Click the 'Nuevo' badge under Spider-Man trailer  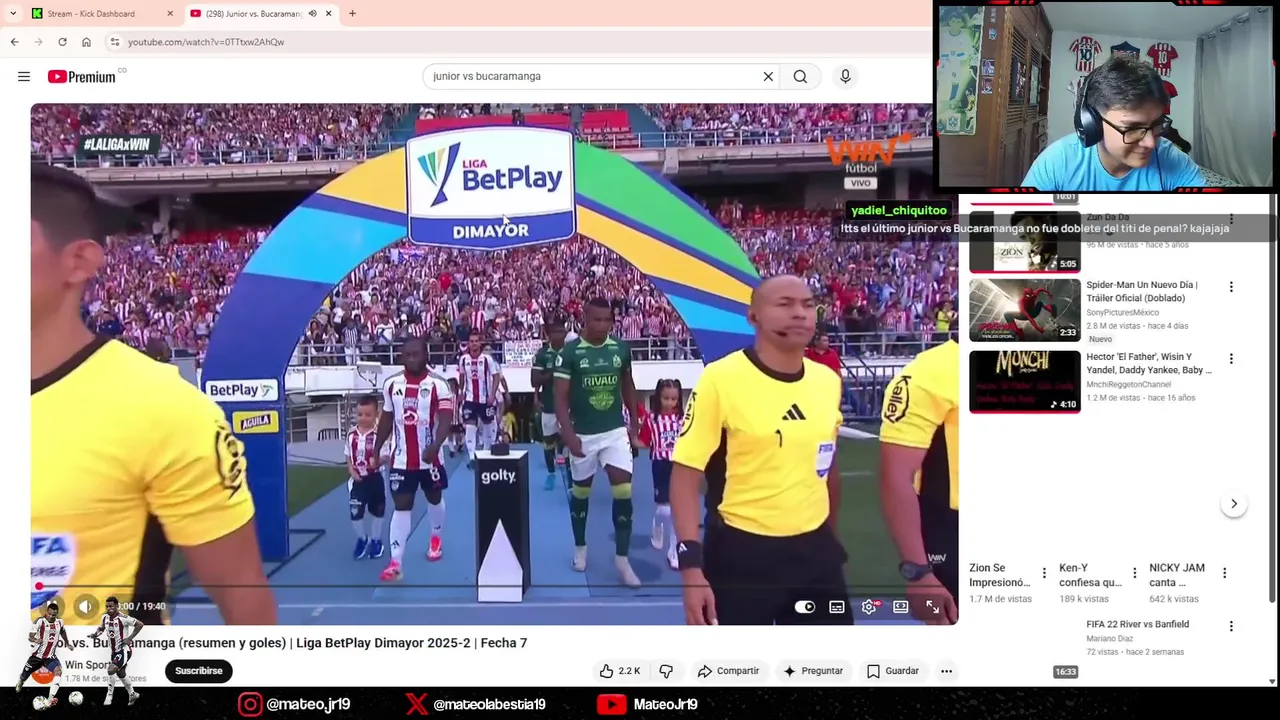point(1100,339)
